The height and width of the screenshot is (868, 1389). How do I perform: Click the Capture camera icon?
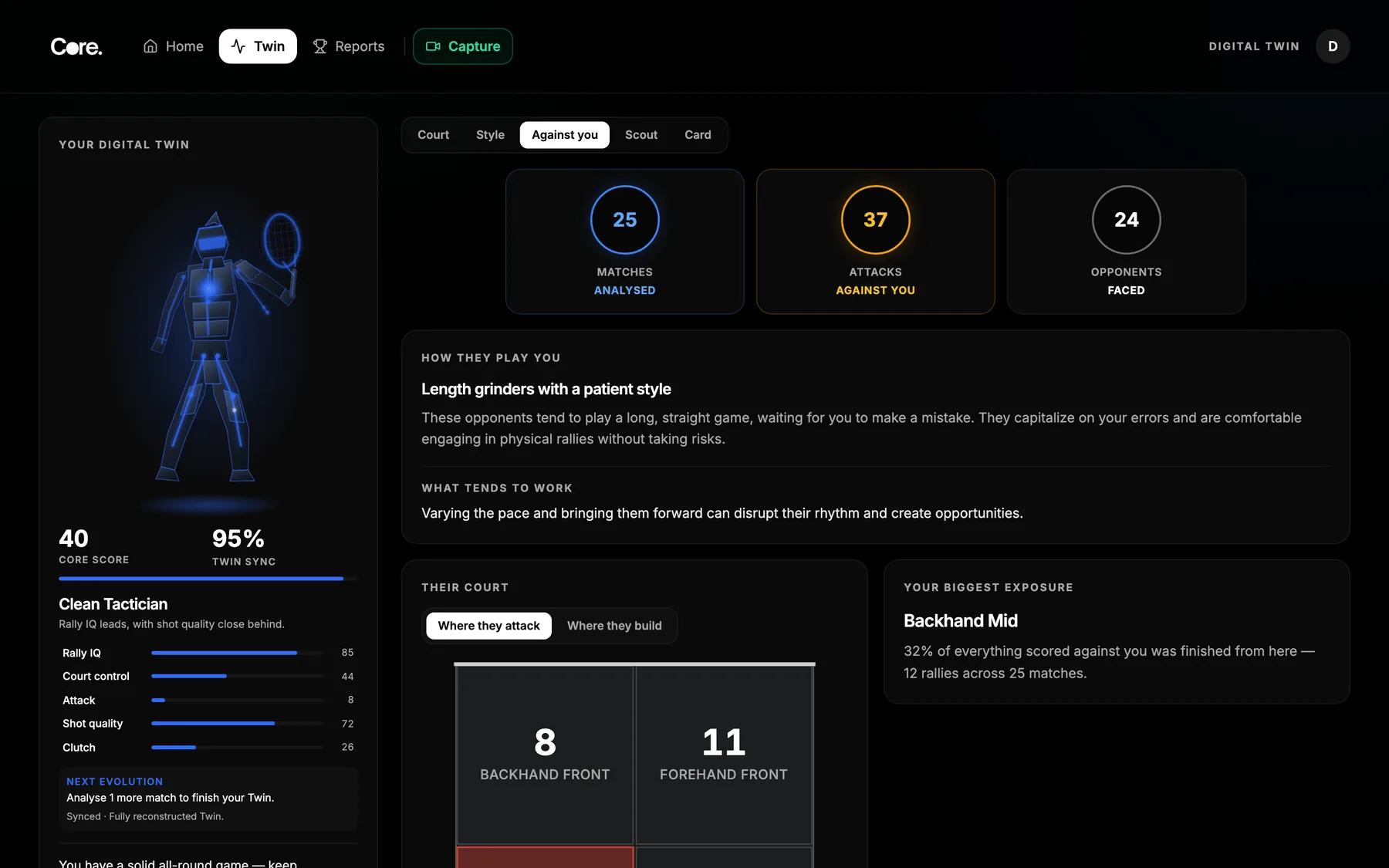tap(433, 46)
